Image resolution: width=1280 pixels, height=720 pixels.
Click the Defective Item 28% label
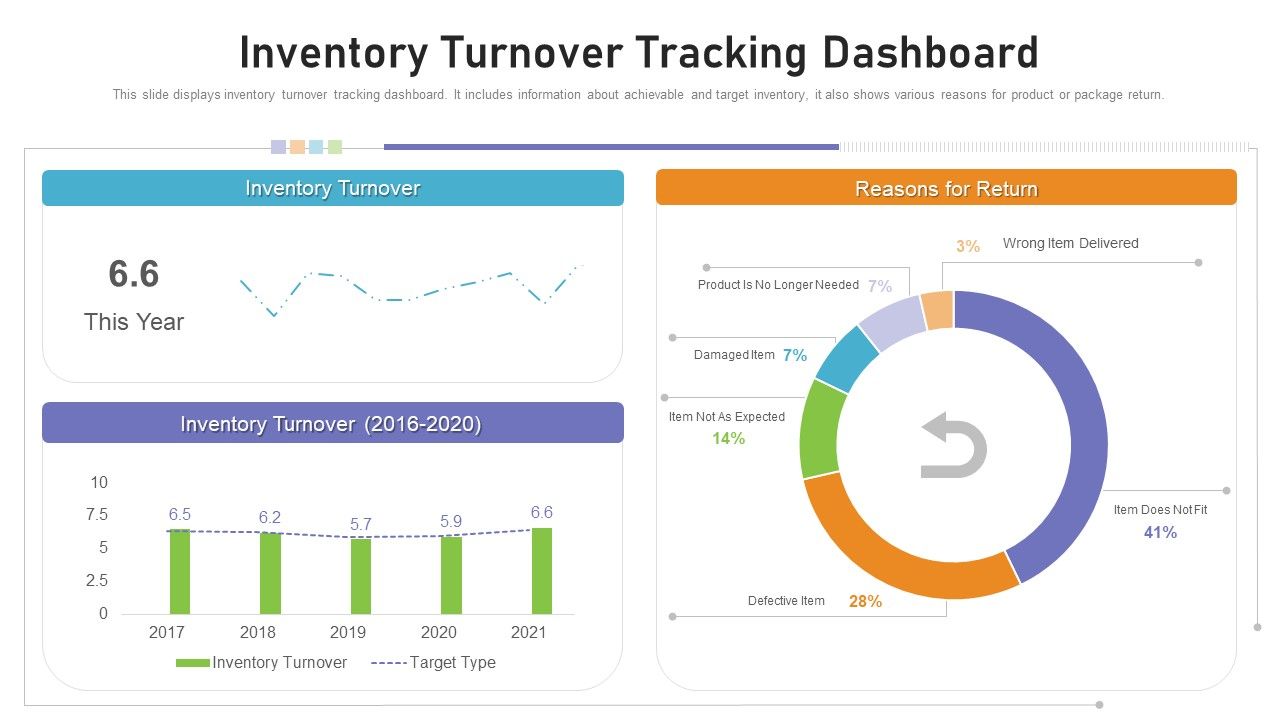click(x=816, y=600)
